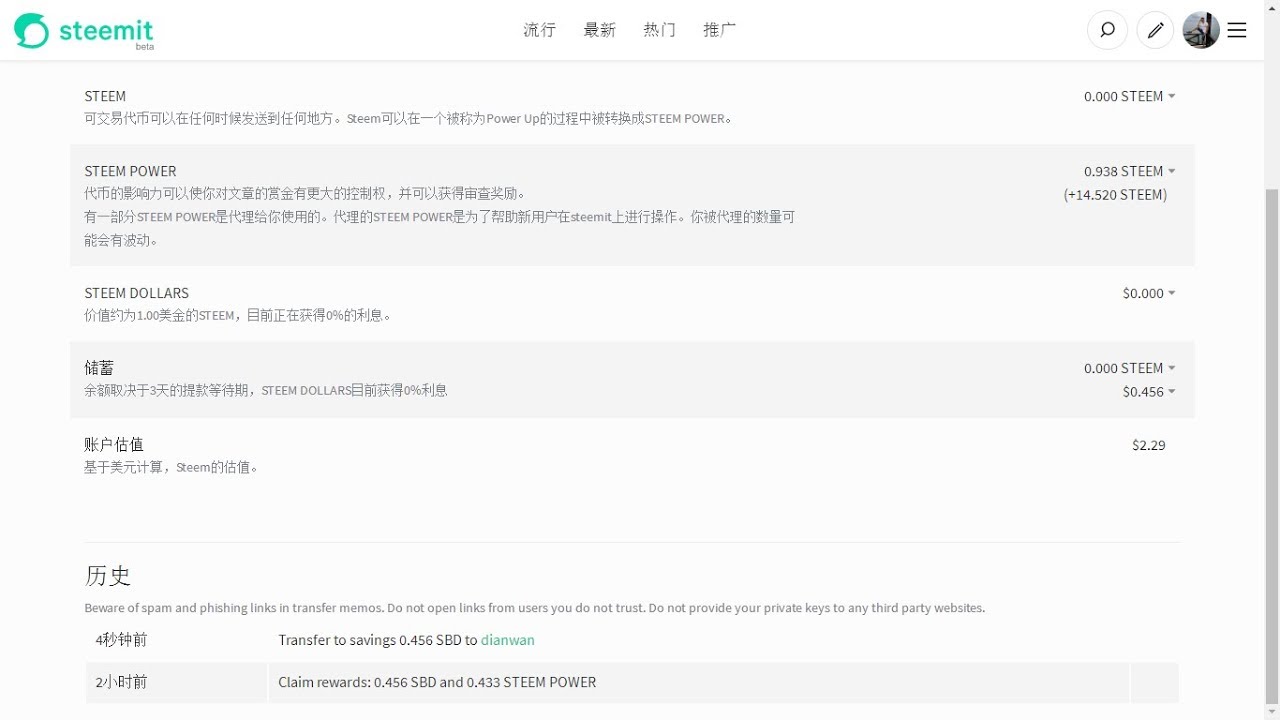Open the hamburger menu icon
The height and width of the screenshot is (720, 1280).
click(x=1237, y=30)
